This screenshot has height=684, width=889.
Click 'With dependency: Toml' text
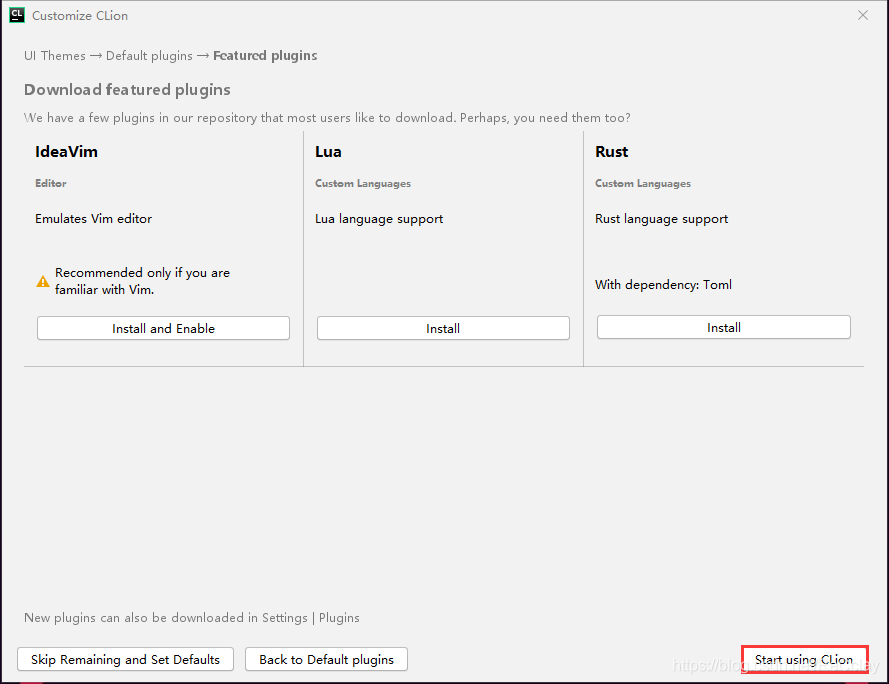pyautogui.click(x=663, y=285)
